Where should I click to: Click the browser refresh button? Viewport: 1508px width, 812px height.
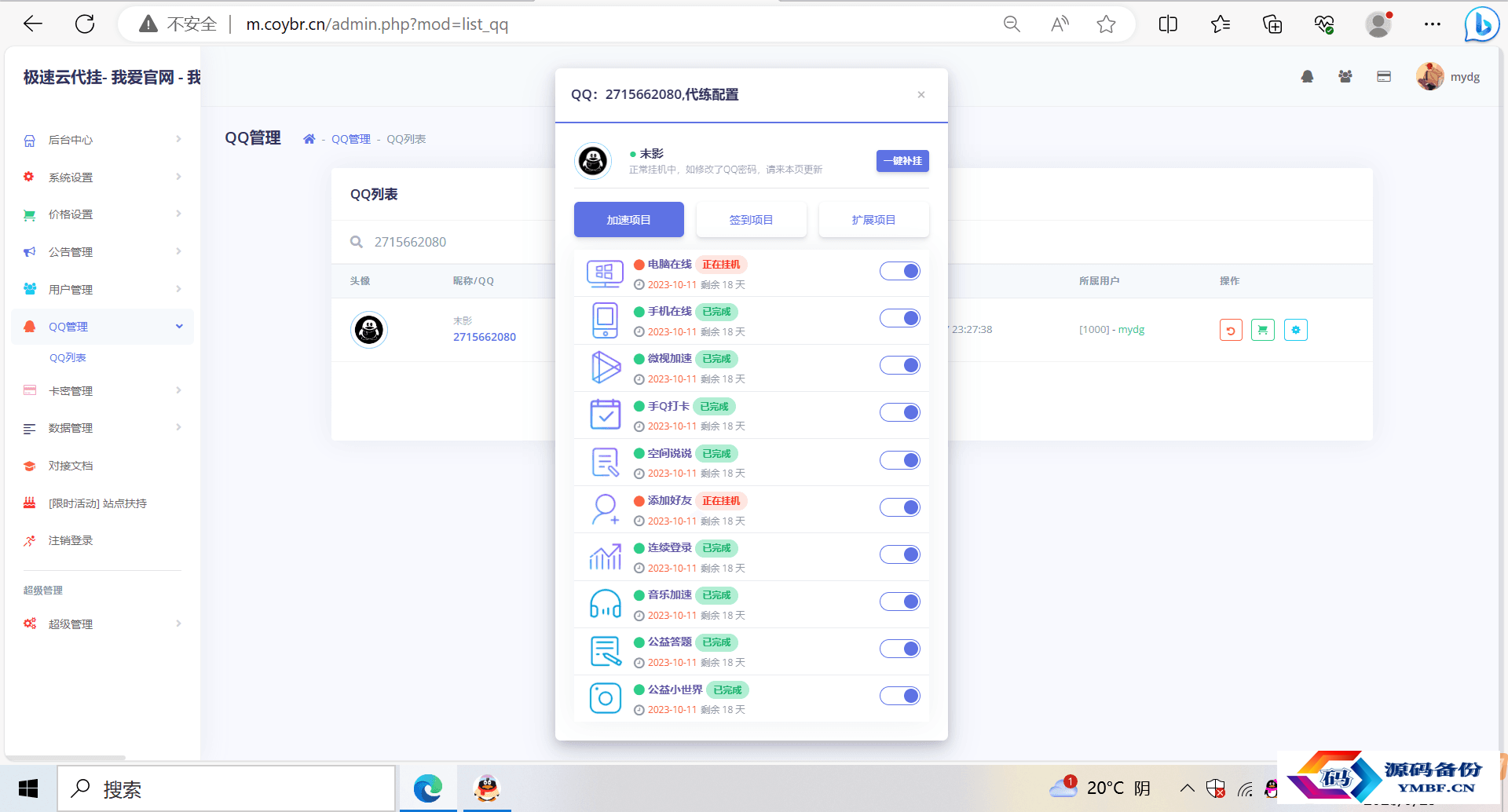[x=85, y=24]
